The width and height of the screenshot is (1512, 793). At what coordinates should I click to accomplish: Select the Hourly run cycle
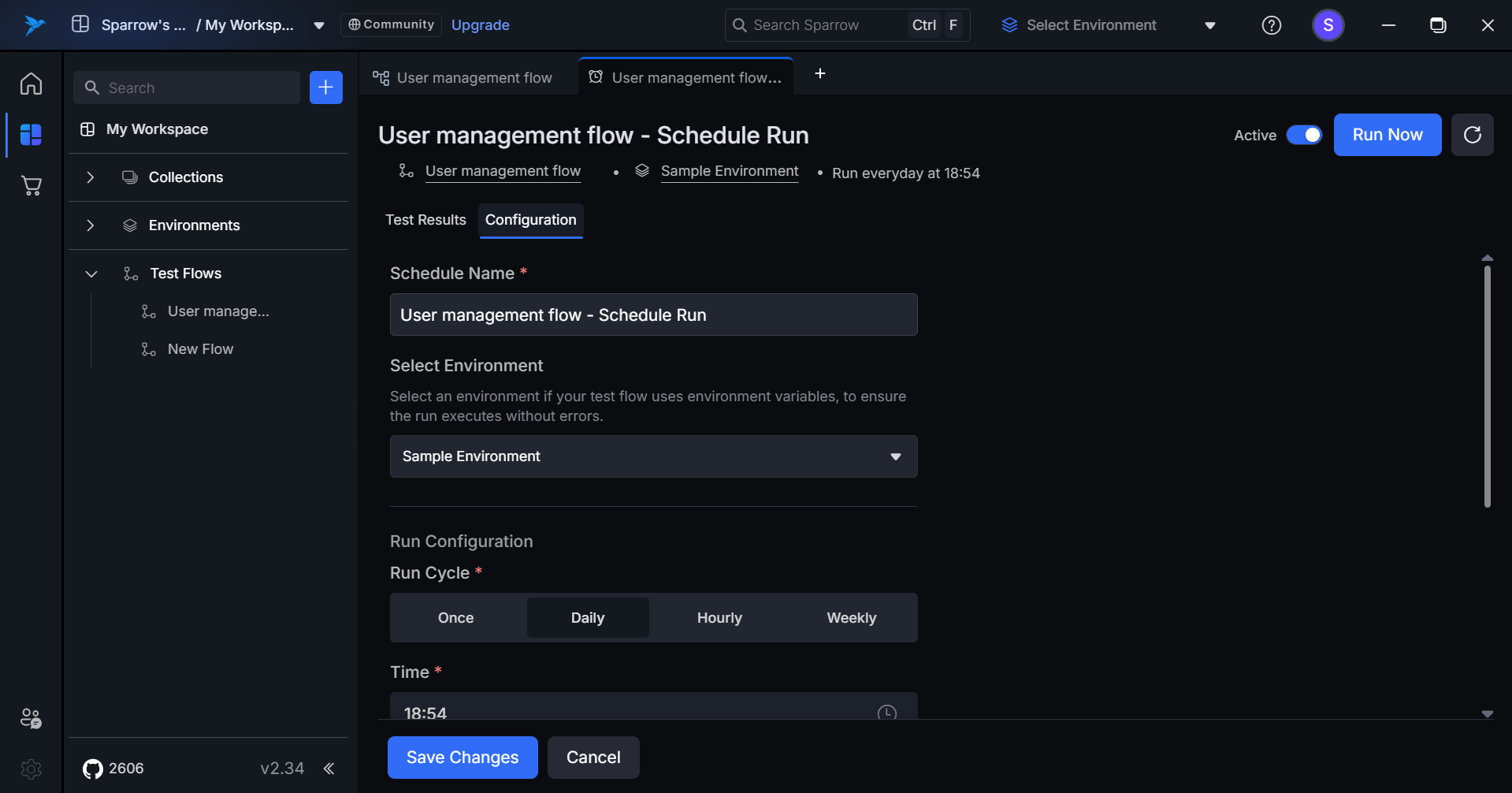tap(719, 618)
